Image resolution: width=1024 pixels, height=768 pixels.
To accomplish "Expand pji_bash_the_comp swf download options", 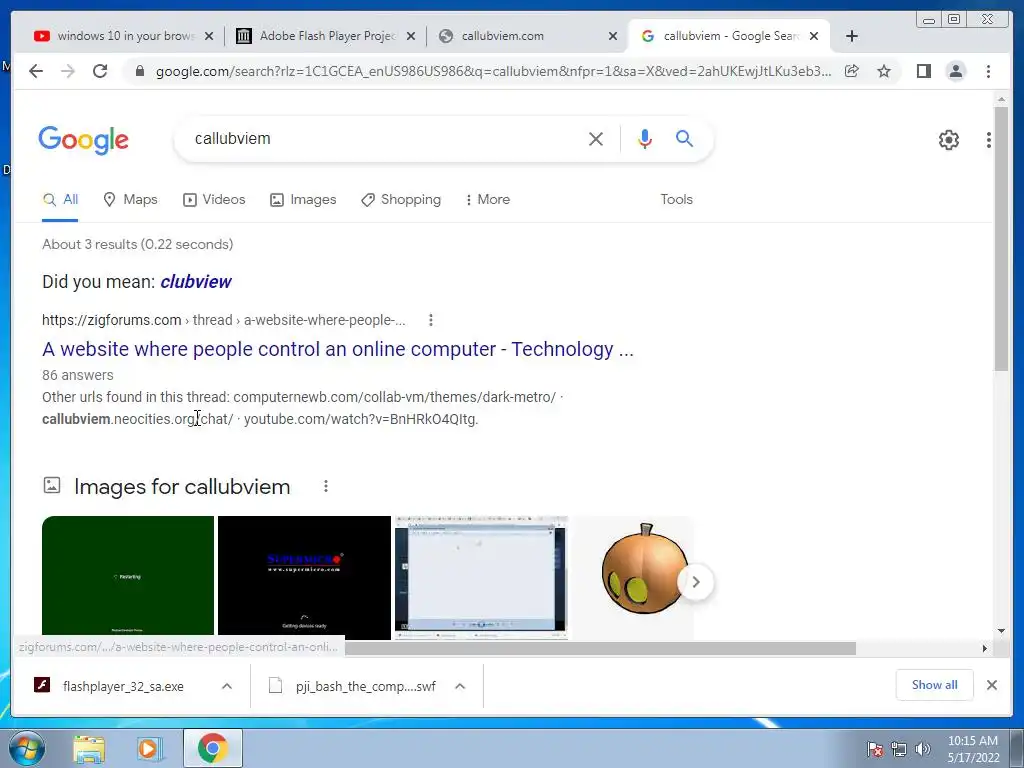I will coord(460,686).
